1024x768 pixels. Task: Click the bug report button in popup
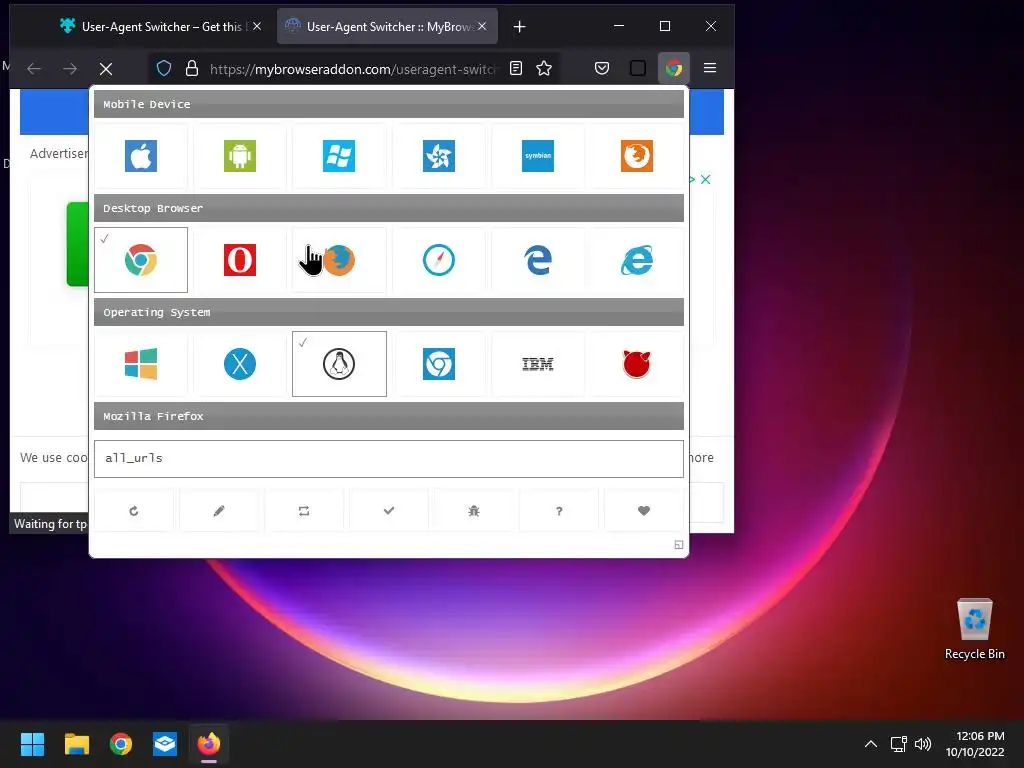[x=473, y=511]
